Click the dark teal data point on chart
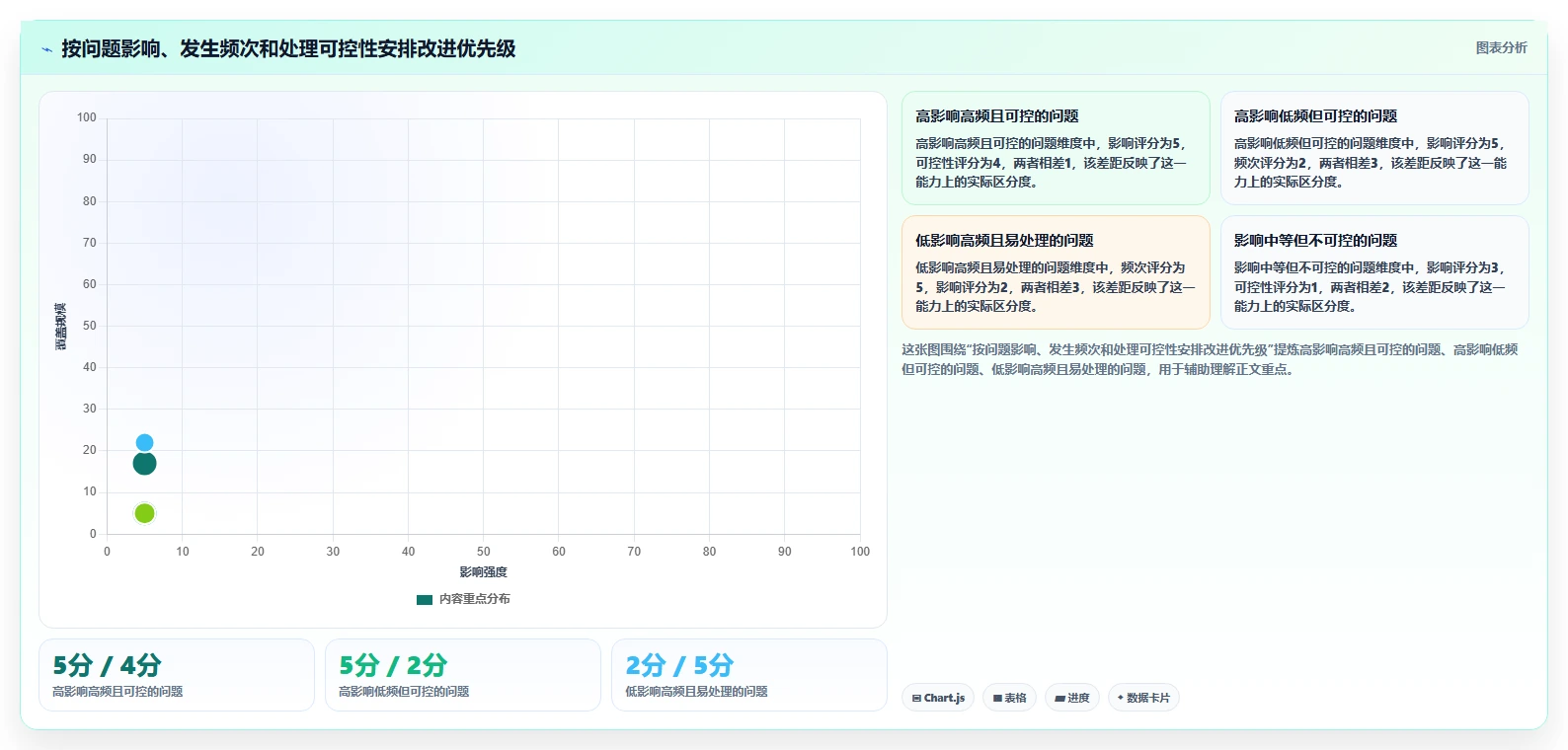The height and width of the screenshot is (750, 1568). pos(144,464)
